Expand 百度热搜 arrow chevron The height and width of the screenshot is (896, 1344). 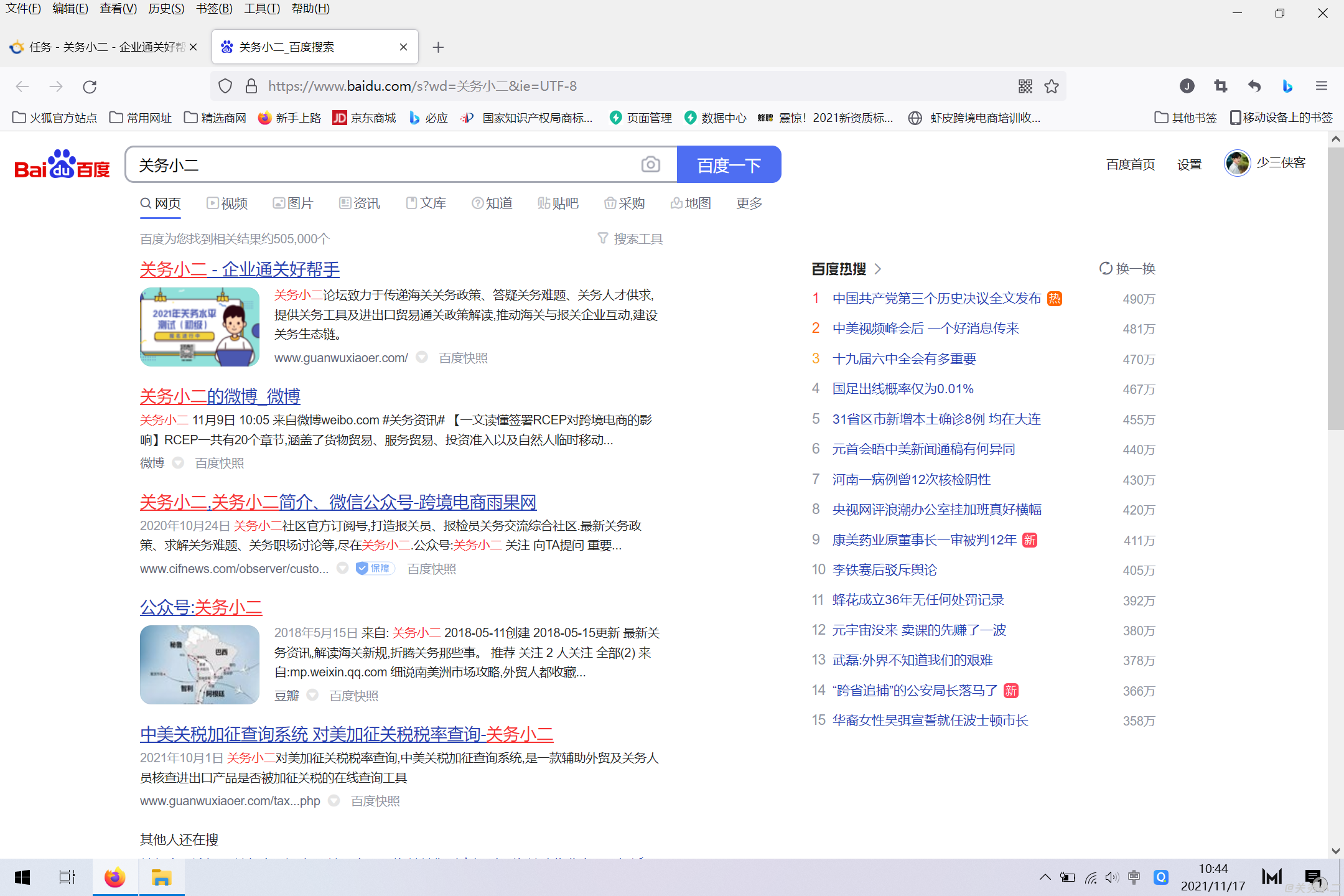878,269
